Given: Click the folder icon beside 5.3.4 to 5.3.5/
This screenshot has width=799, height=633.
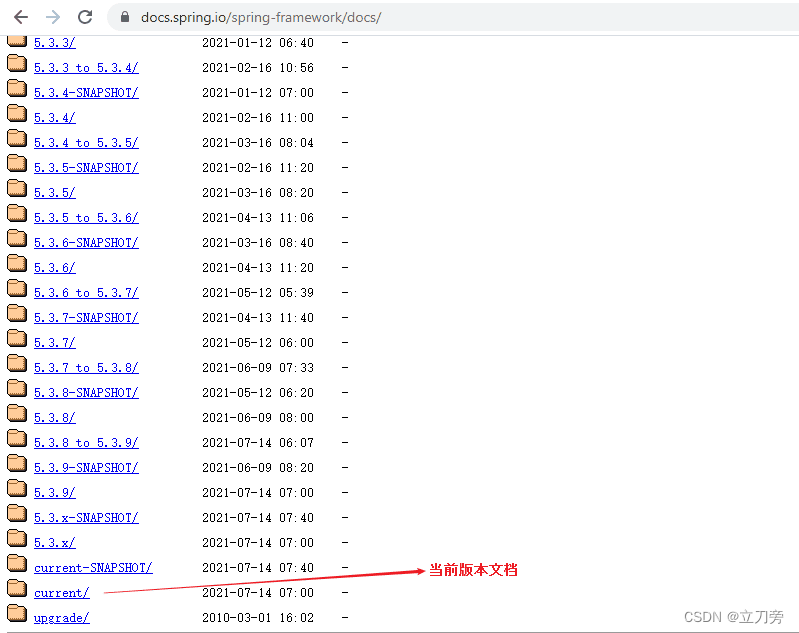Looking at the screenshot, I should pos(17,138).
